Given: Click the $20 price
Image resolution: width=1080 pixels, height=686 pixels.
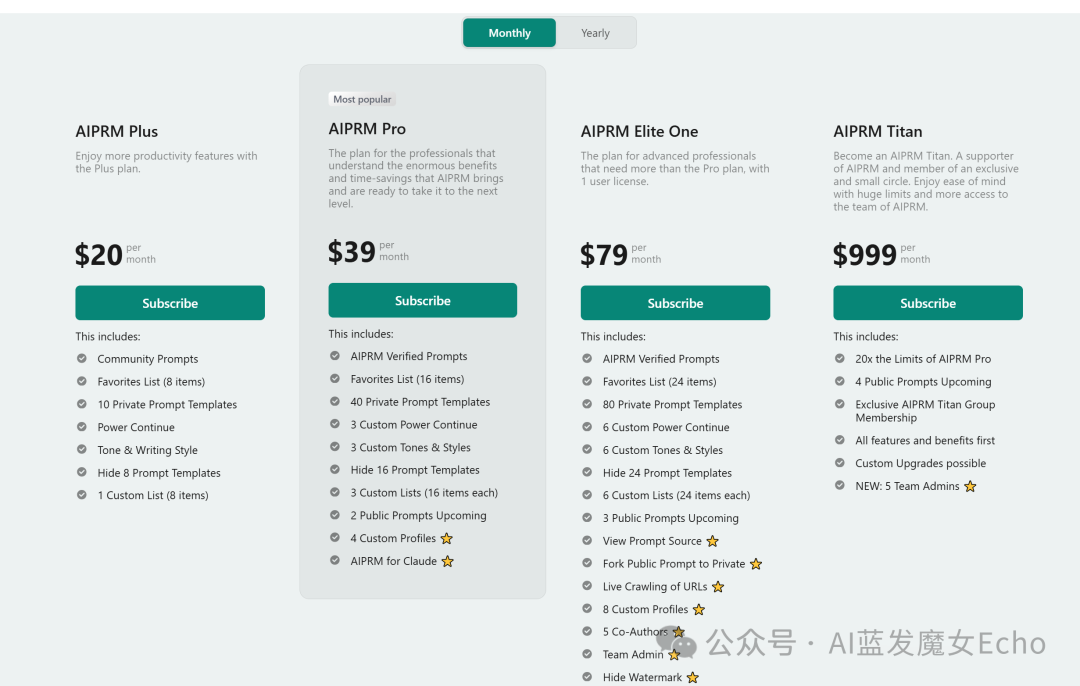Looking at the screenshot, I should (98, 255).
